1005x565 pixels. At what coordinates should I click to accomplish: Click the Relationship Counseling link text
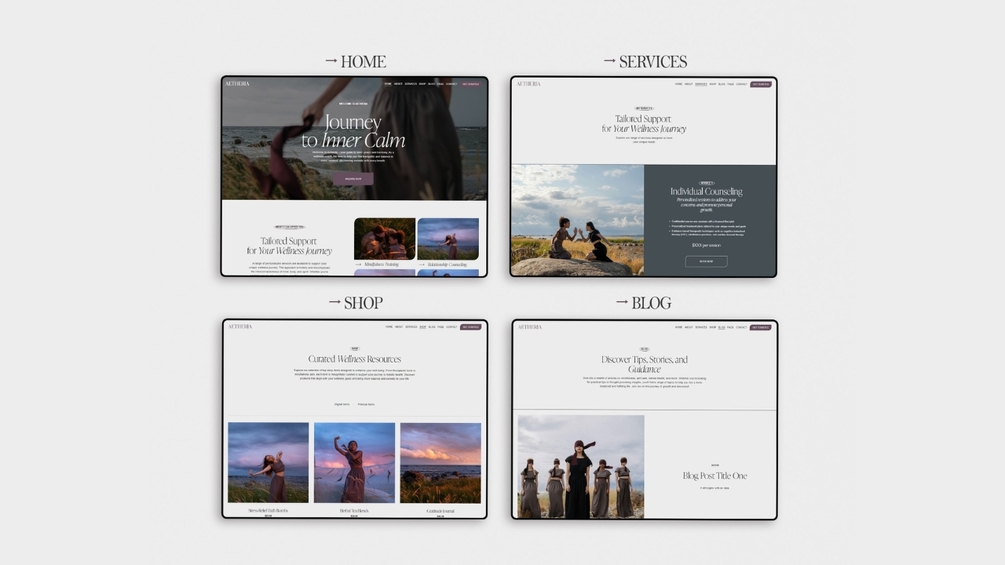(x=447, y=264)
